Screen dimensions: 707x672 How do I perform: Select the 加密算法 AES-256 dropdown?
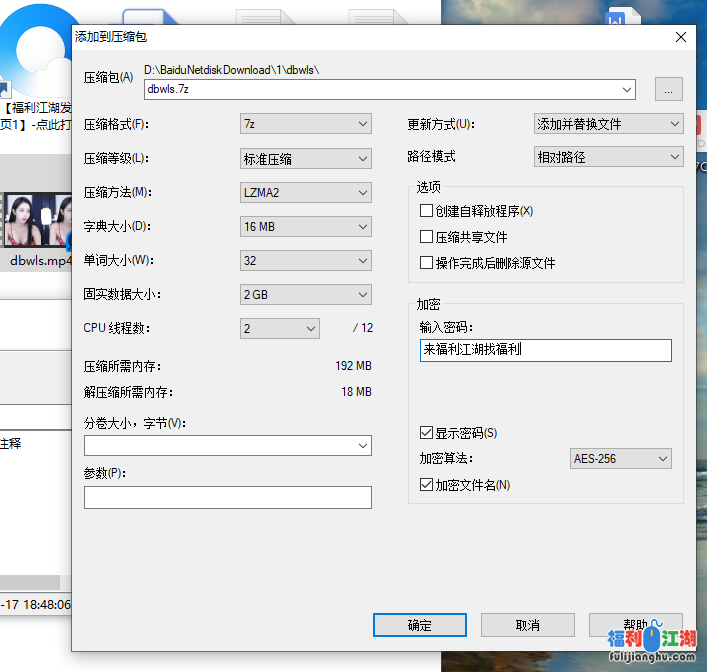click(x=620, y=459)
